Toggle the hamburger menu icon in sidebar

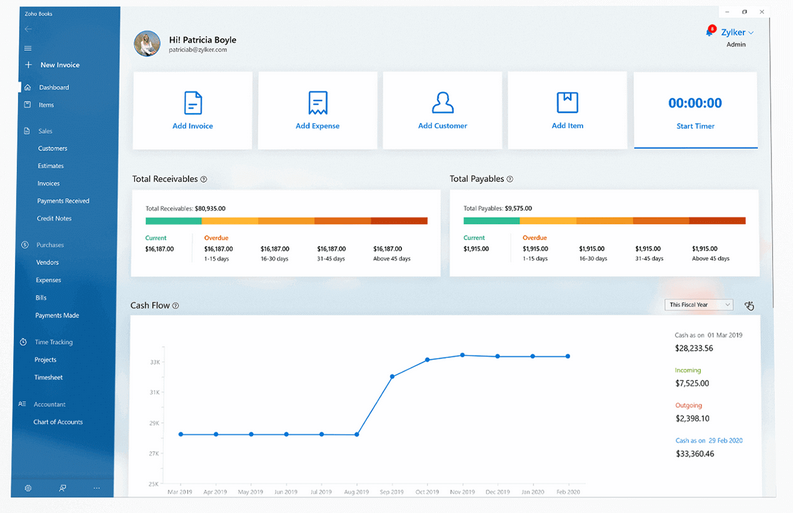(28, 48)
